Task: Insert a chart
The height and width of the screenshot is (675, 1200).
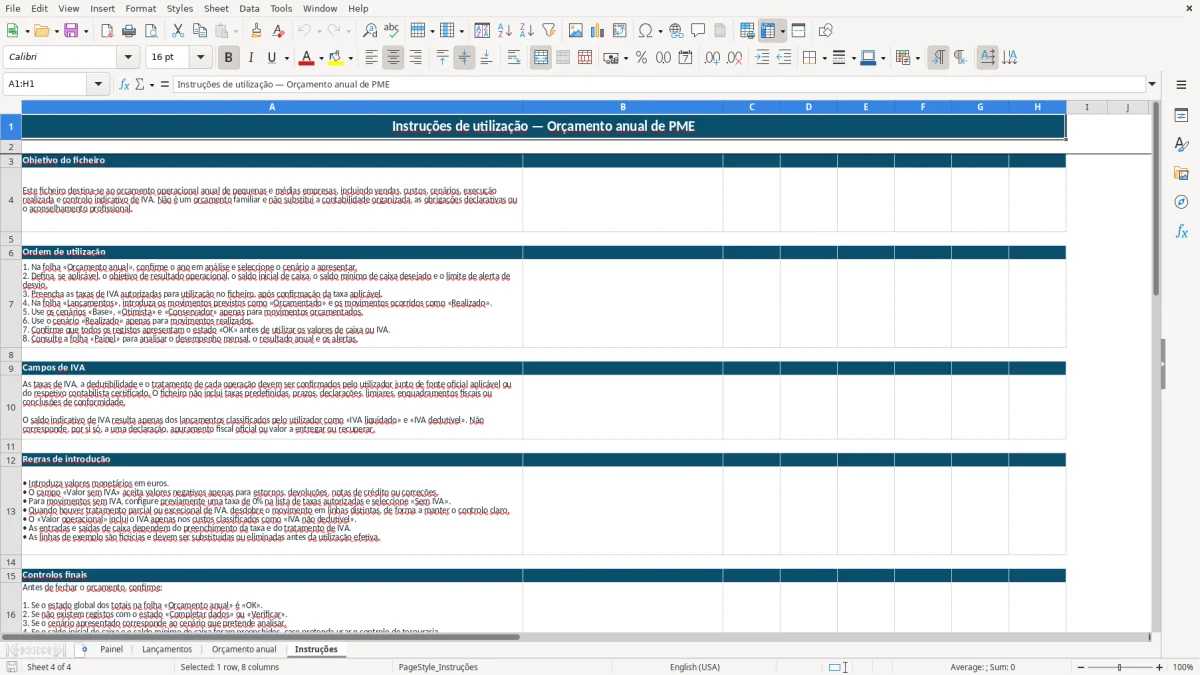Action: click(x=598, y=31)
